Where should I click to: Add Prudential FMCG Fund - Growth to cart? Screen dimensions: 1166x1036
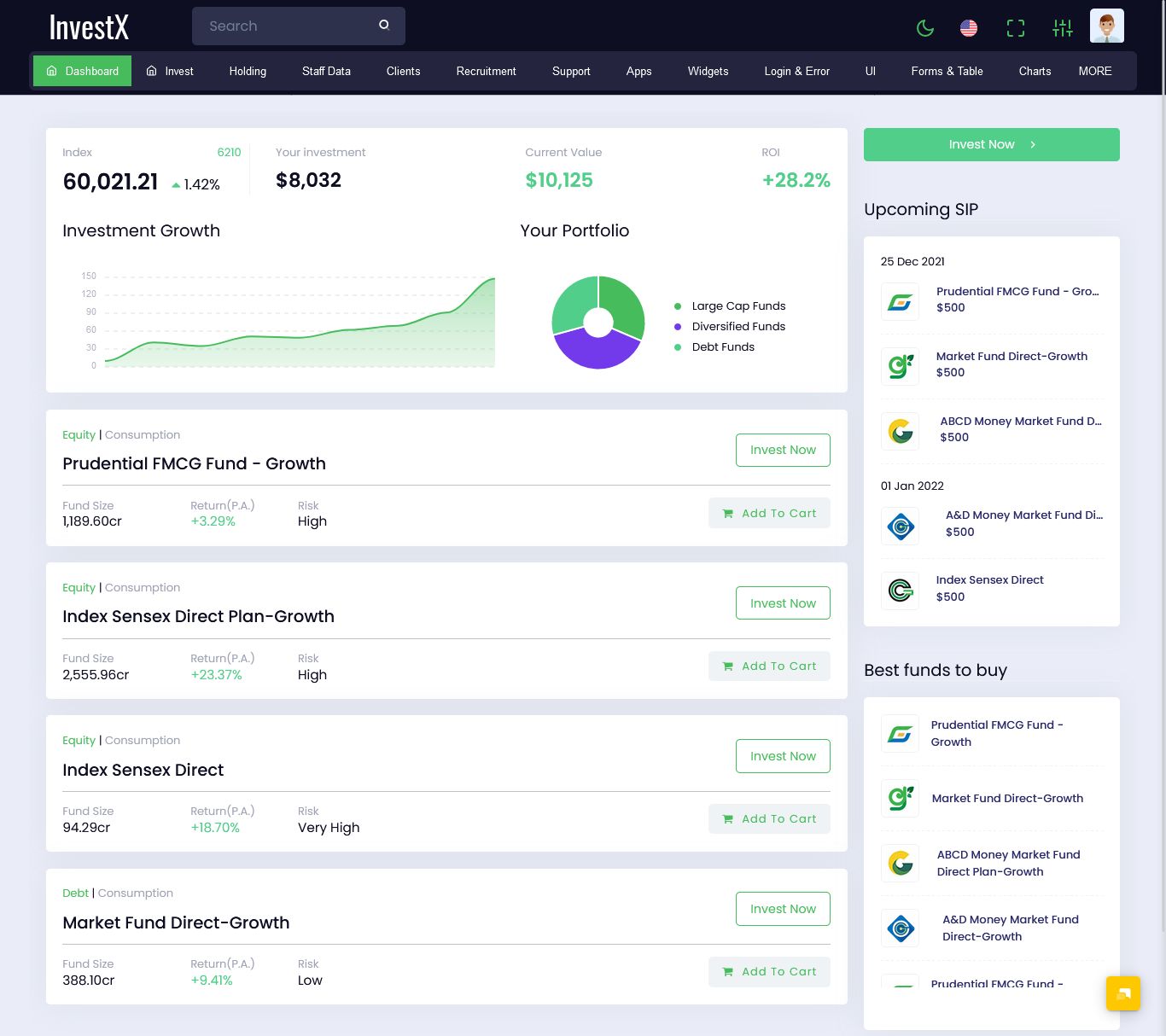(x=769, y=513)
